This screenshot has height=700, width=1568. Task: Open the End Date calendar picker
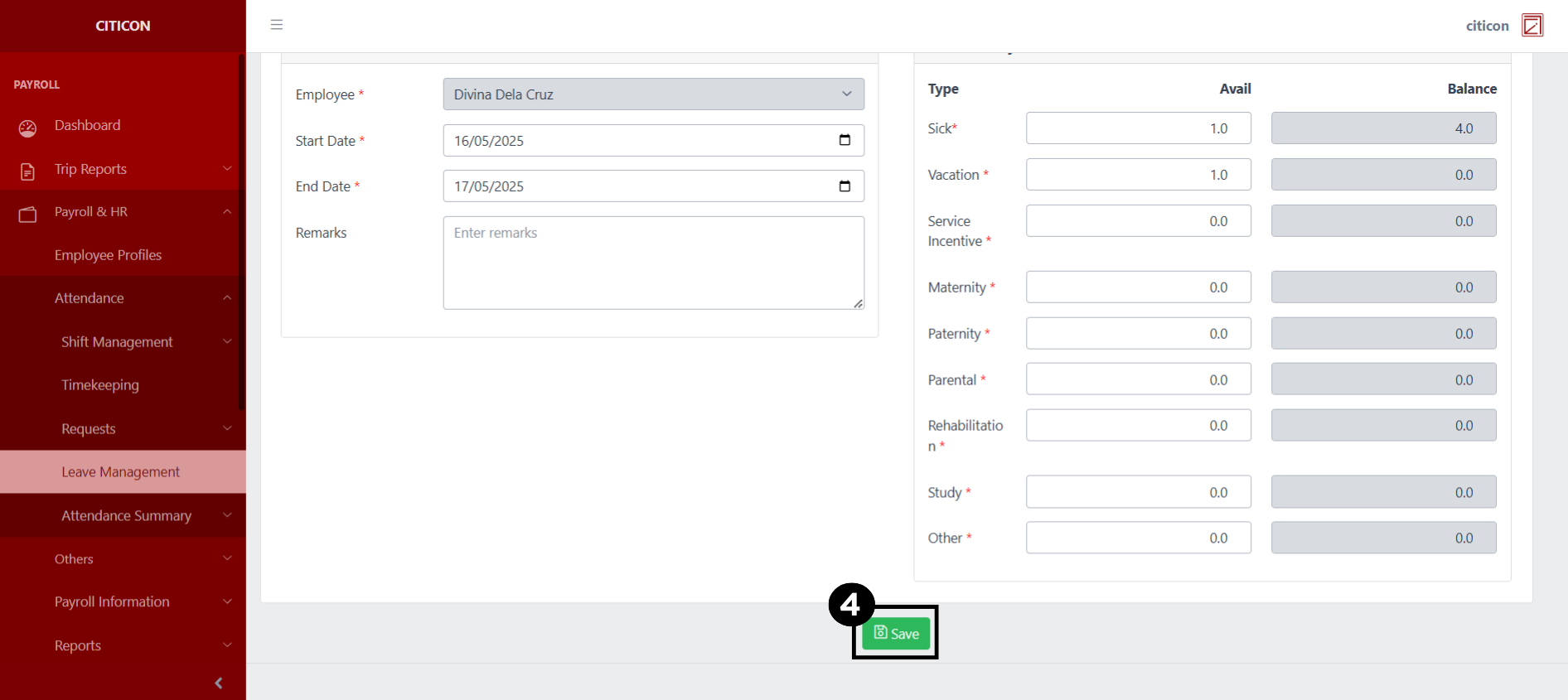pyautogui.click(x=844, y=186)
